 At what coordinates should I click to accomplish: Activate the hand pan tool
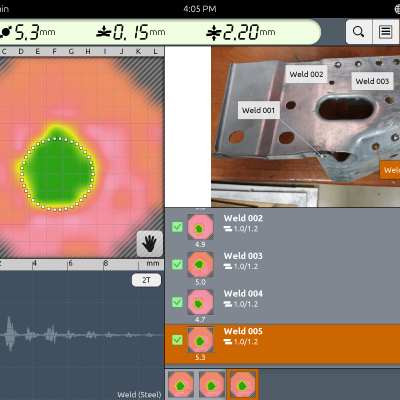(150, 244)
